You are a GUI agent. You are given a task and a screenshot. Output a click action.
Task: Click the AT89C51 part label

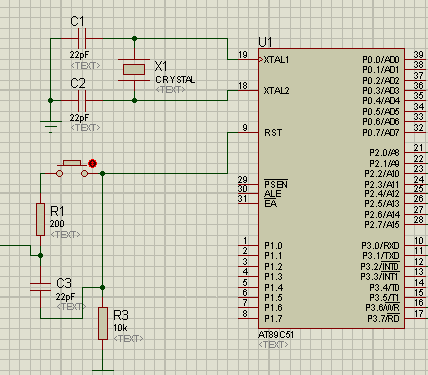click(276, 335)
